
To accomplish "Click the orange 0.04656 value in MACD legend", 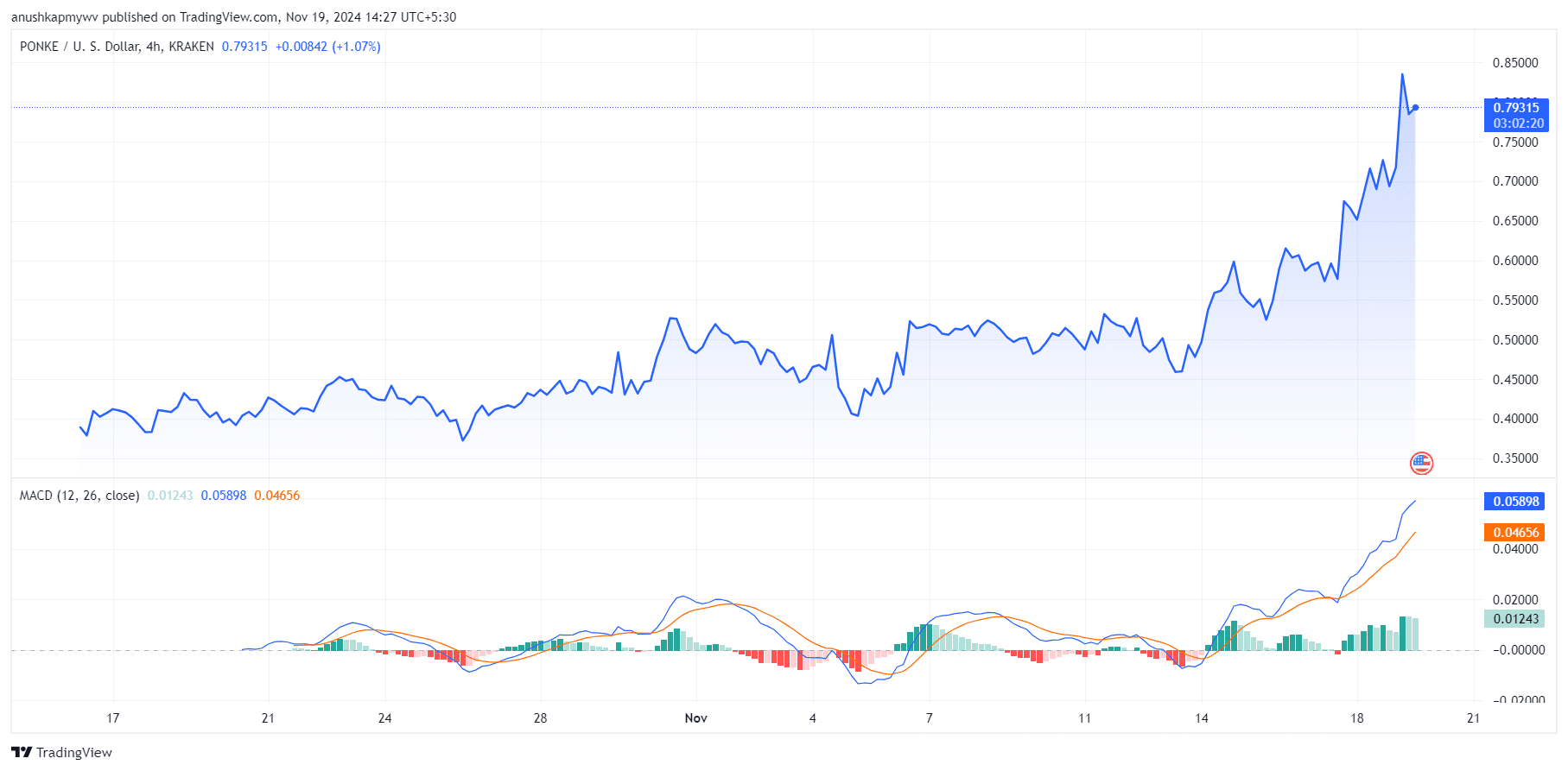I will [276, 496].
